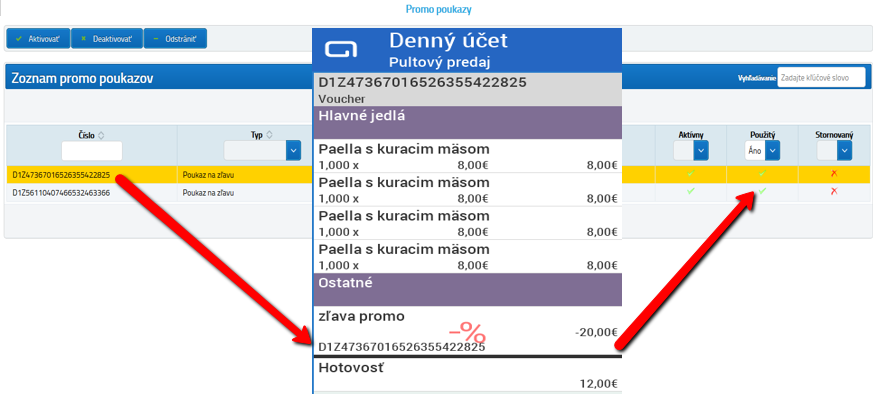Select voucher row D1Z47367016526355422825
This screenshot has width=873, height=394.
point(61,175)
